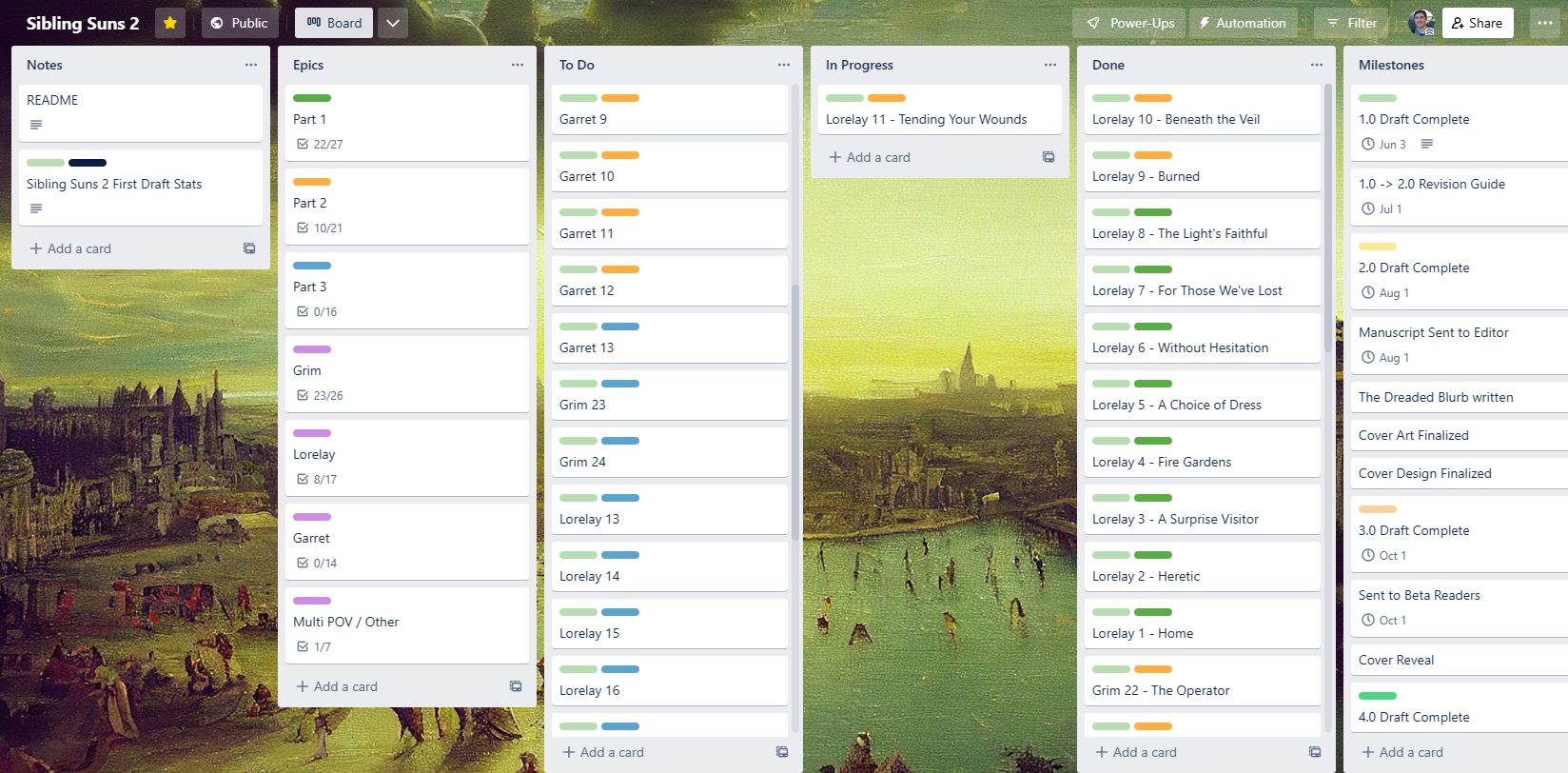The width and height of the screenshot is (1568, 773).
Task: Open the Public visibility setting
Action: point(239,23)
